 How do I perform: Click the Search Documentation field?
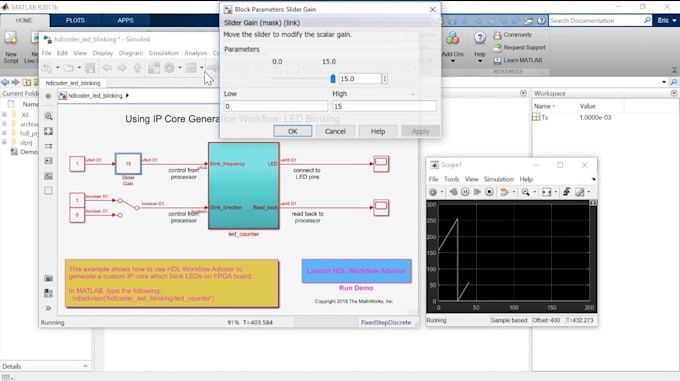tap(600, 20)
